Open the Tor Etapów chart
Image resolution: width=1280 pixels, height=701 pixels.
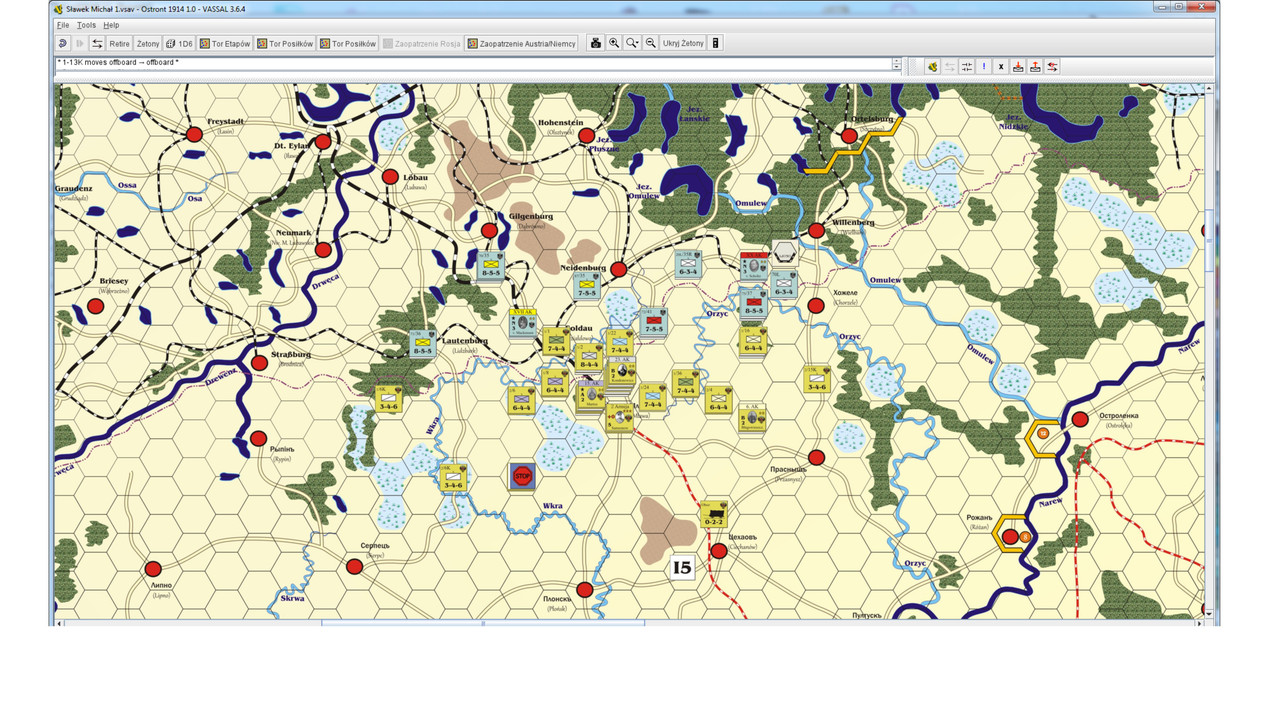225,43
